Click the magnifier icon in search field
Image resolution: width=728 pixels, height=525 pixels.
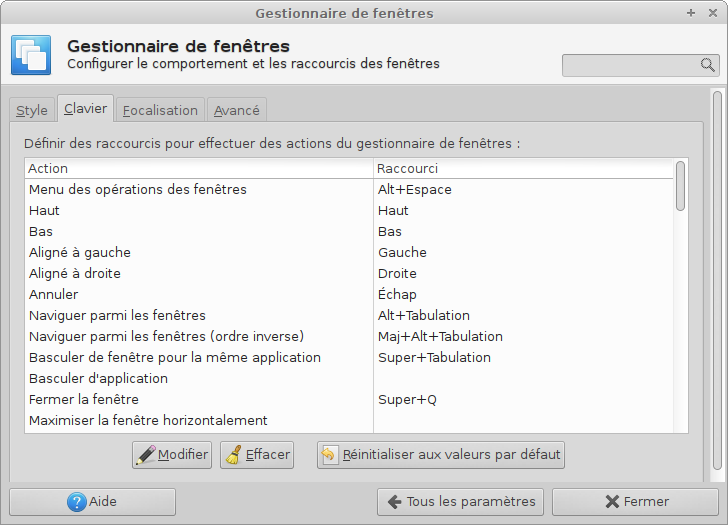(x=707, y=65)
